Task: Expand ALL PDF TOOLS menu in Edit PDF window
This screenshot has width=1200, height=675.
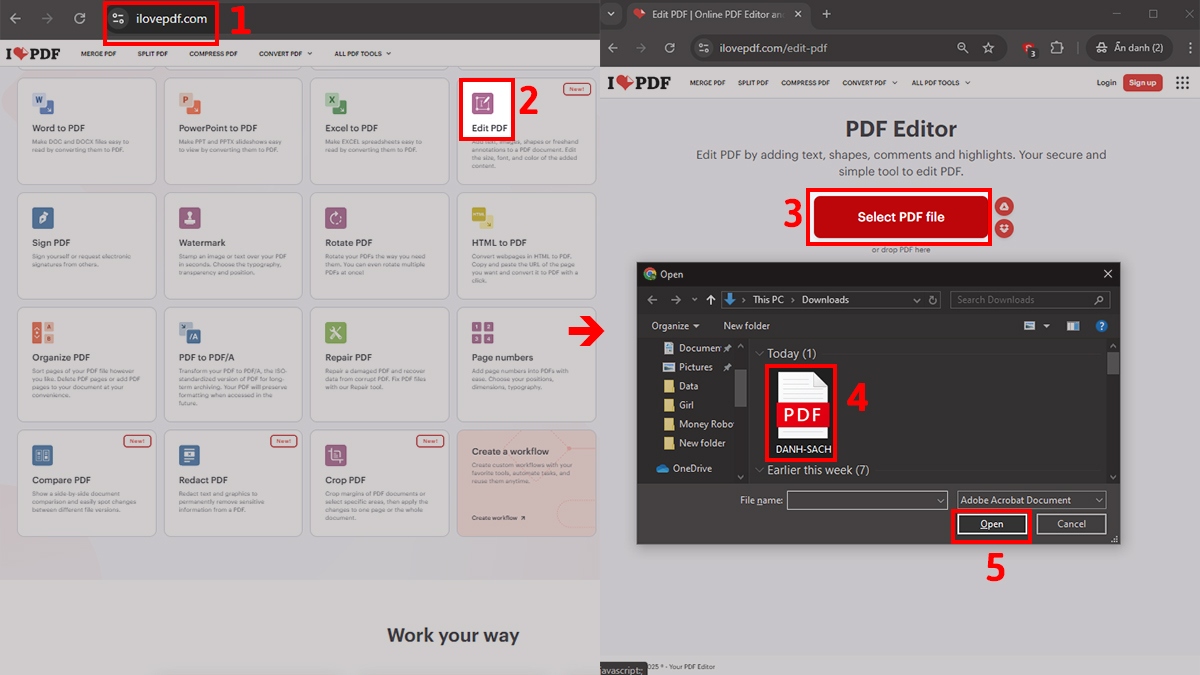Action: click(x=940, y=83)
